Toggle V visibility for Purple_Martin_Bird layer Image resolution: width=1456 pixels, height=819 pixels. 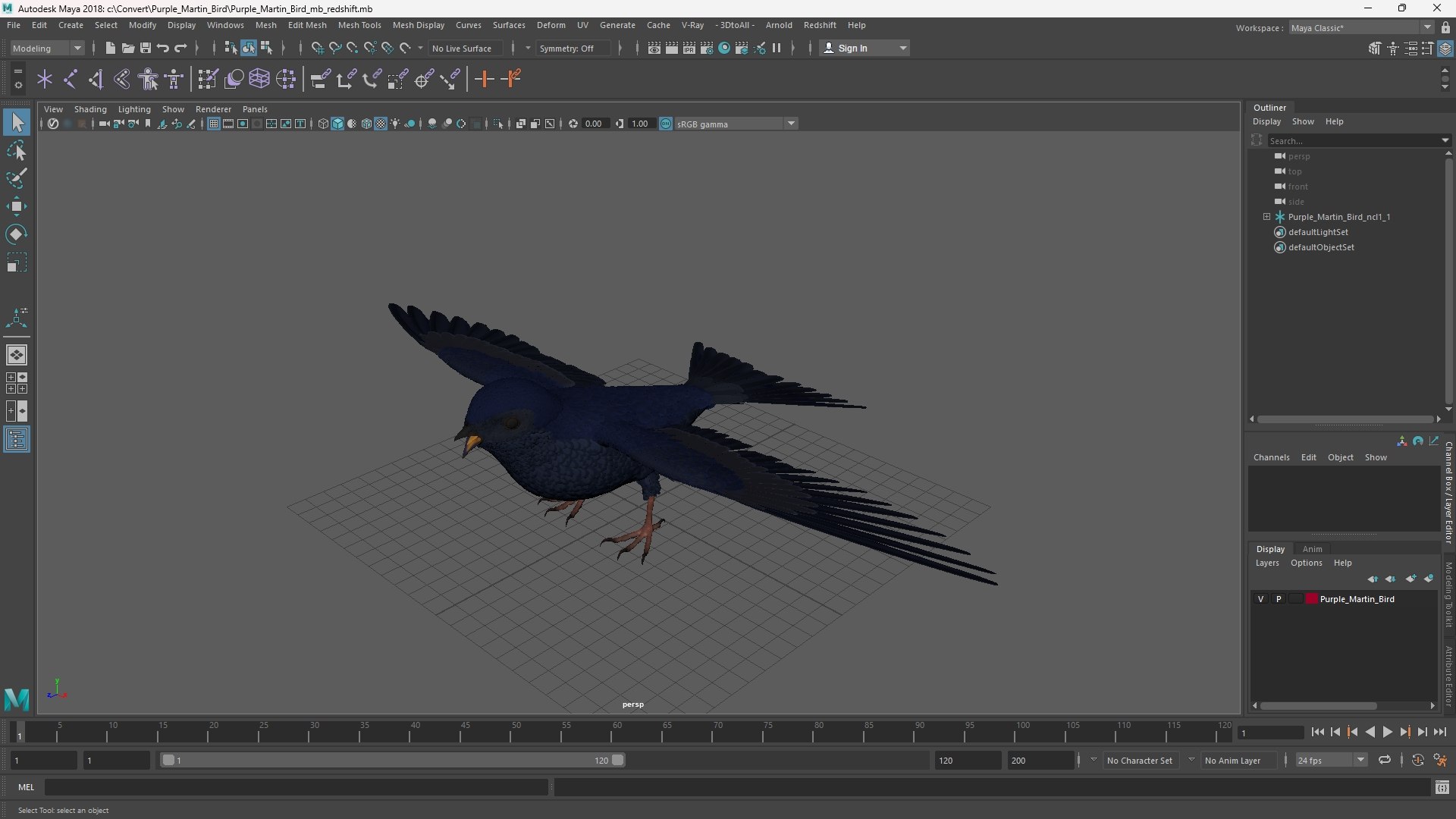click(1260, 599)
